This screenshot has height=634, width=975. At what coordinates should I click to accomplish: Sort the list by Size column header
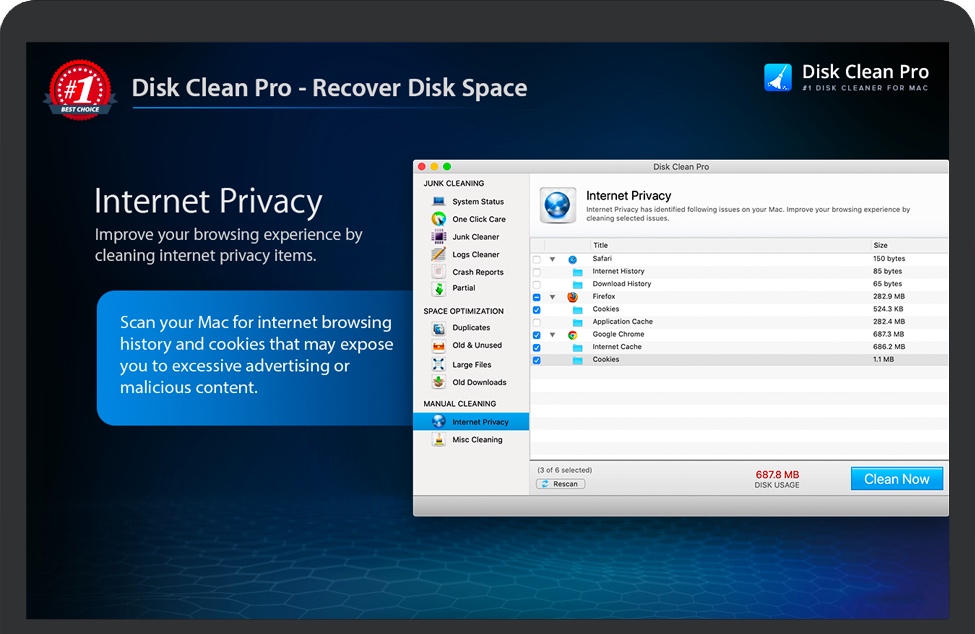[880, 245]
